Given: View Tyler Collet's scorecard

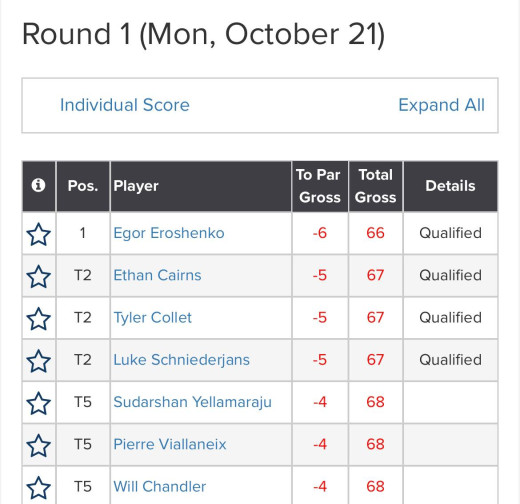Looking at the screenshot, I should (x=153, y=318).
